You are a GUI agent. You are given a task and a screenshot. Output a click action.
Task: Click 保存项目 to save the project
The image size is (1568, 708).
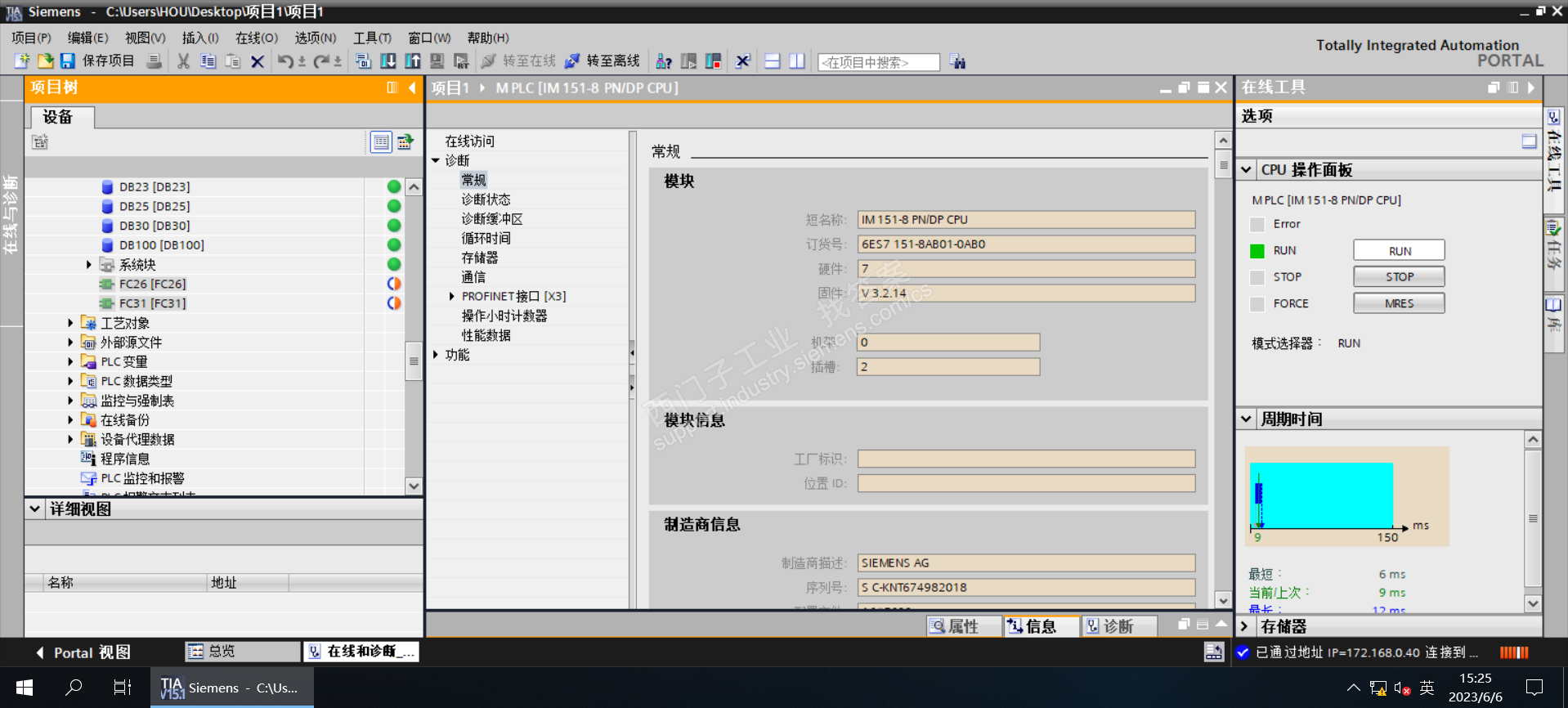click(x=97, y=61)
